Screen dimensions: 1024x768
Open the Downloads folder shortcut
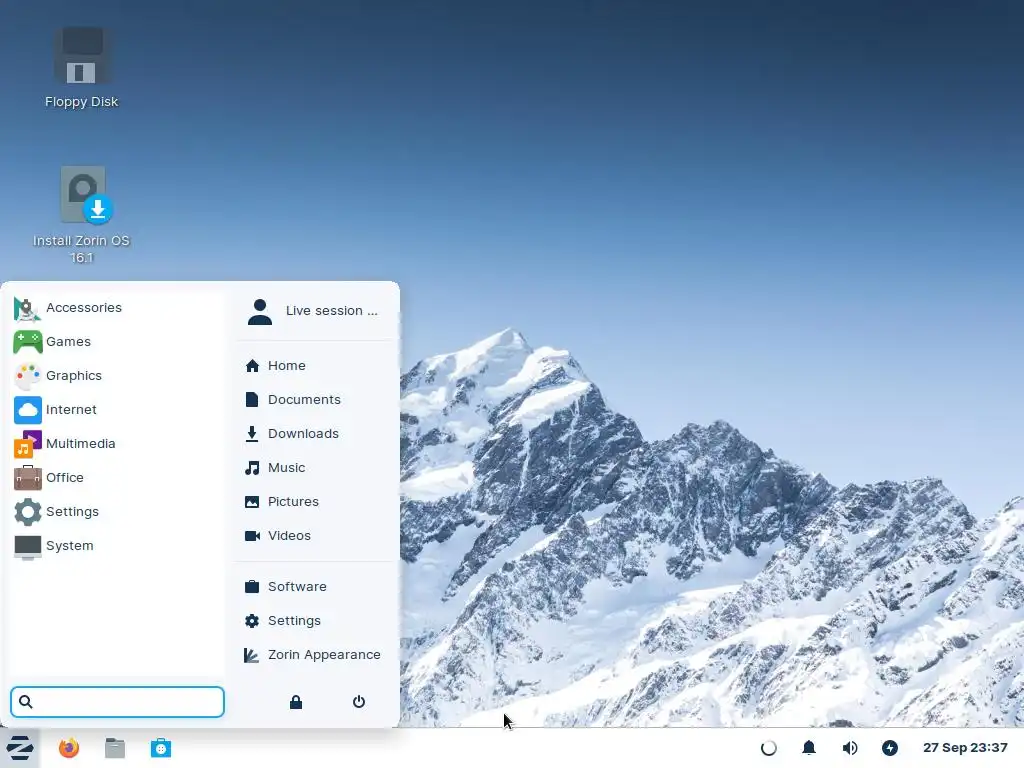pos(315,434)
